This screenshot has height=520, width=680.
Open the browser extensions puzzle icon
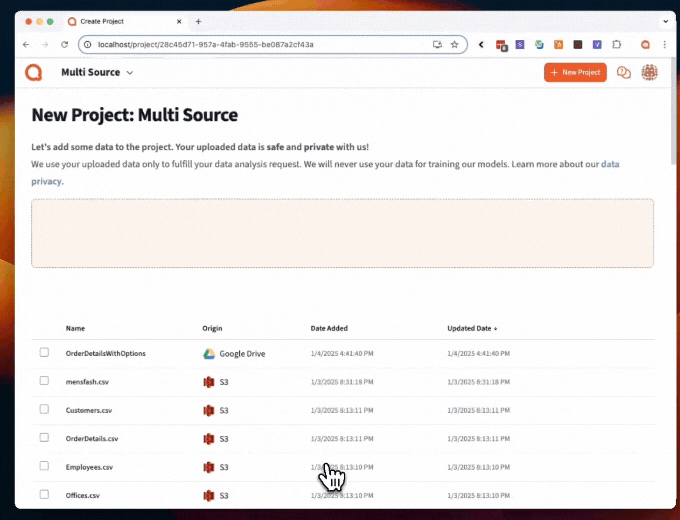pos(616,45)
